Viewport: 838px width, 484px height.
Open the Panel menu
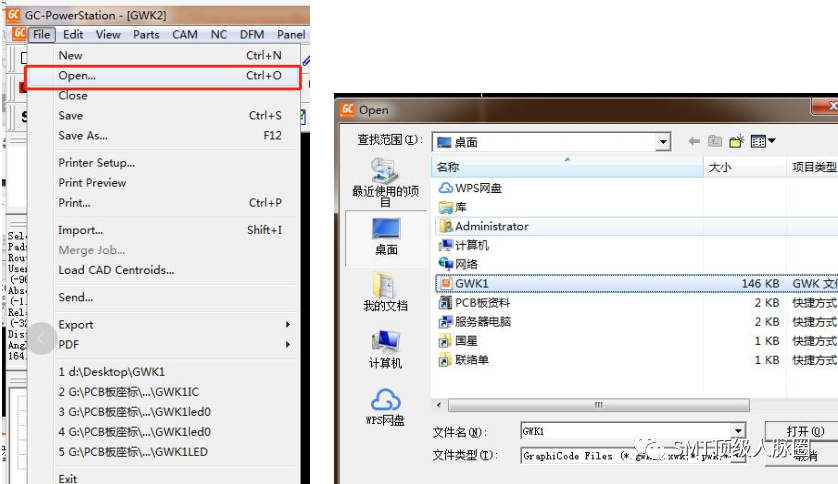pos(291,35)
